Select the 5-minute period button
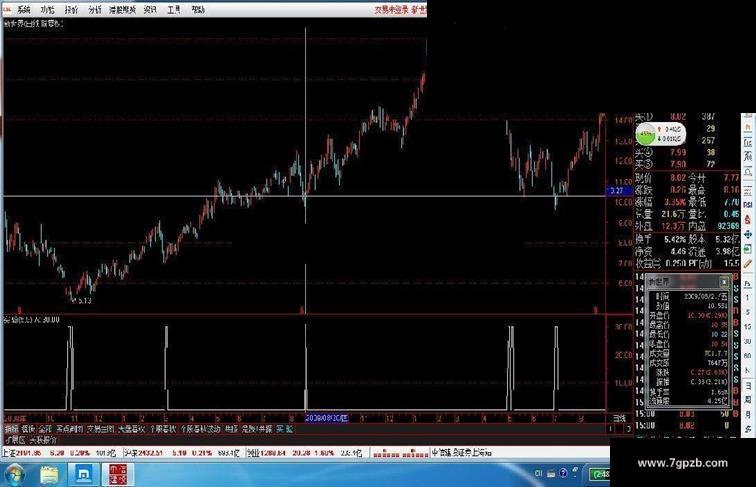The height and width of the screenshot is (487, 756). point(748,312)
